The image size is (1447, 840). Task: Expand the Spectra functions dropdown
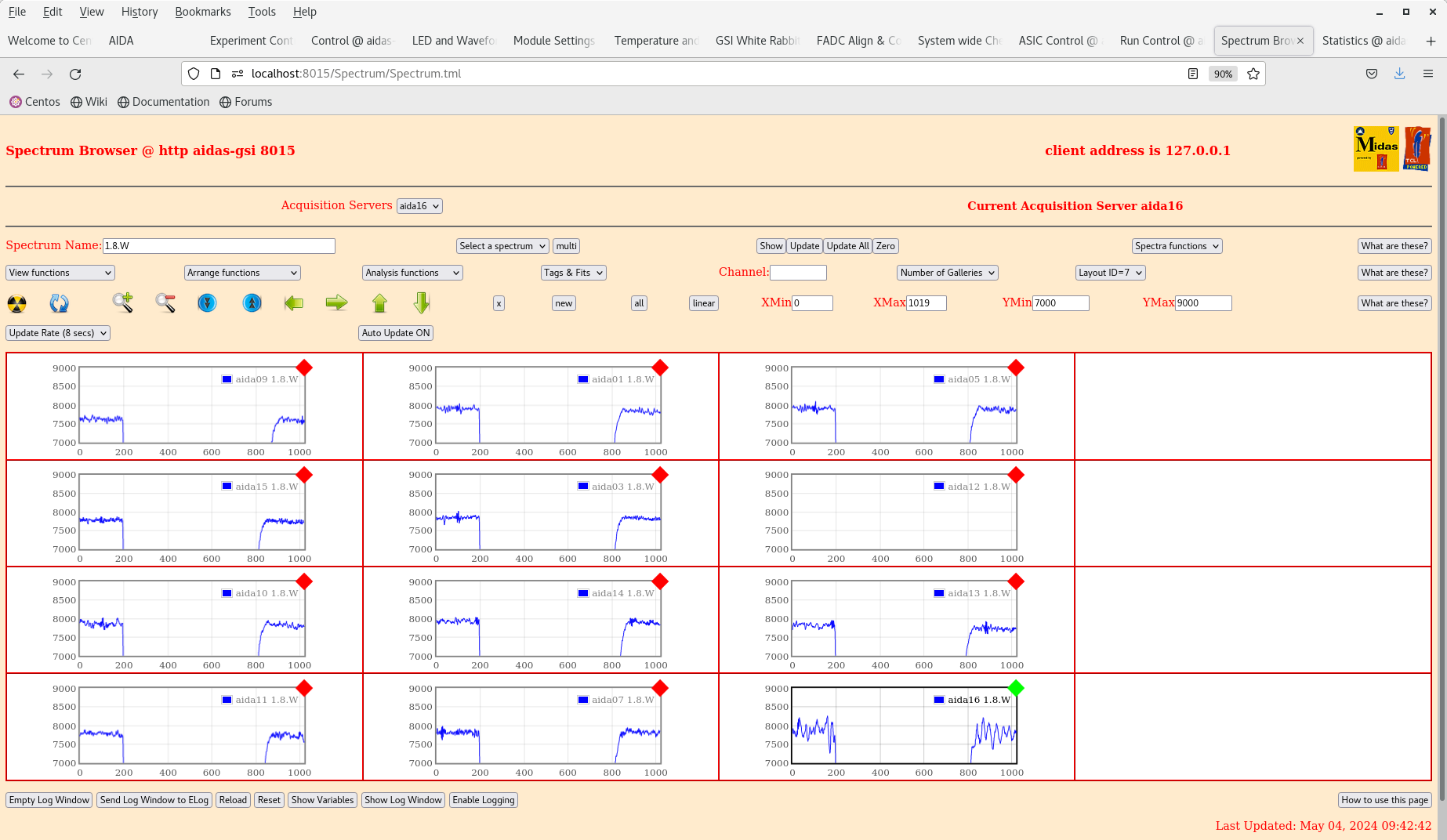(1177, 246)
